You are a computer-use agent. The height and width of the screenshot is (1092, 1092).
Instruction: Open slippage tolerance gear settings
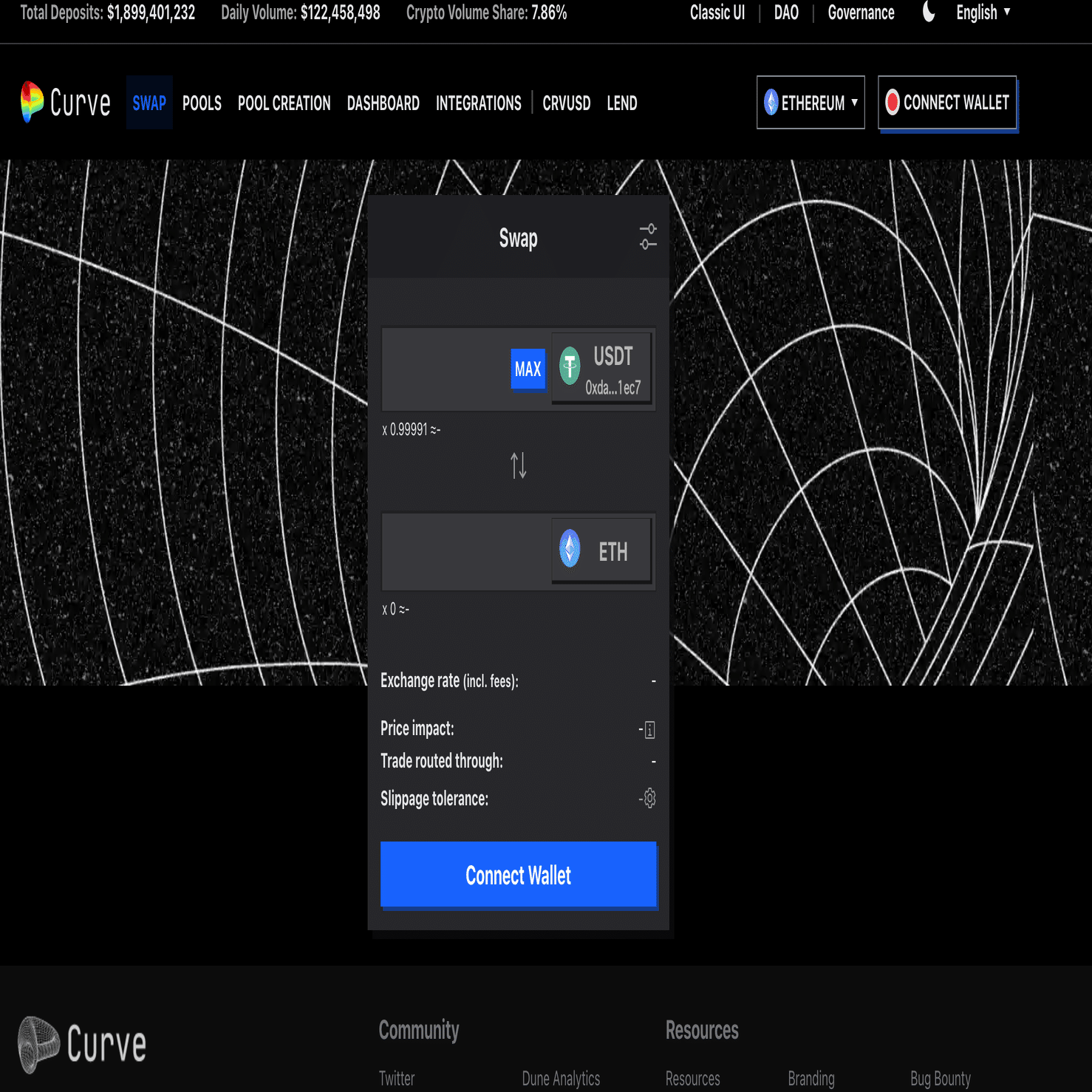649,799
